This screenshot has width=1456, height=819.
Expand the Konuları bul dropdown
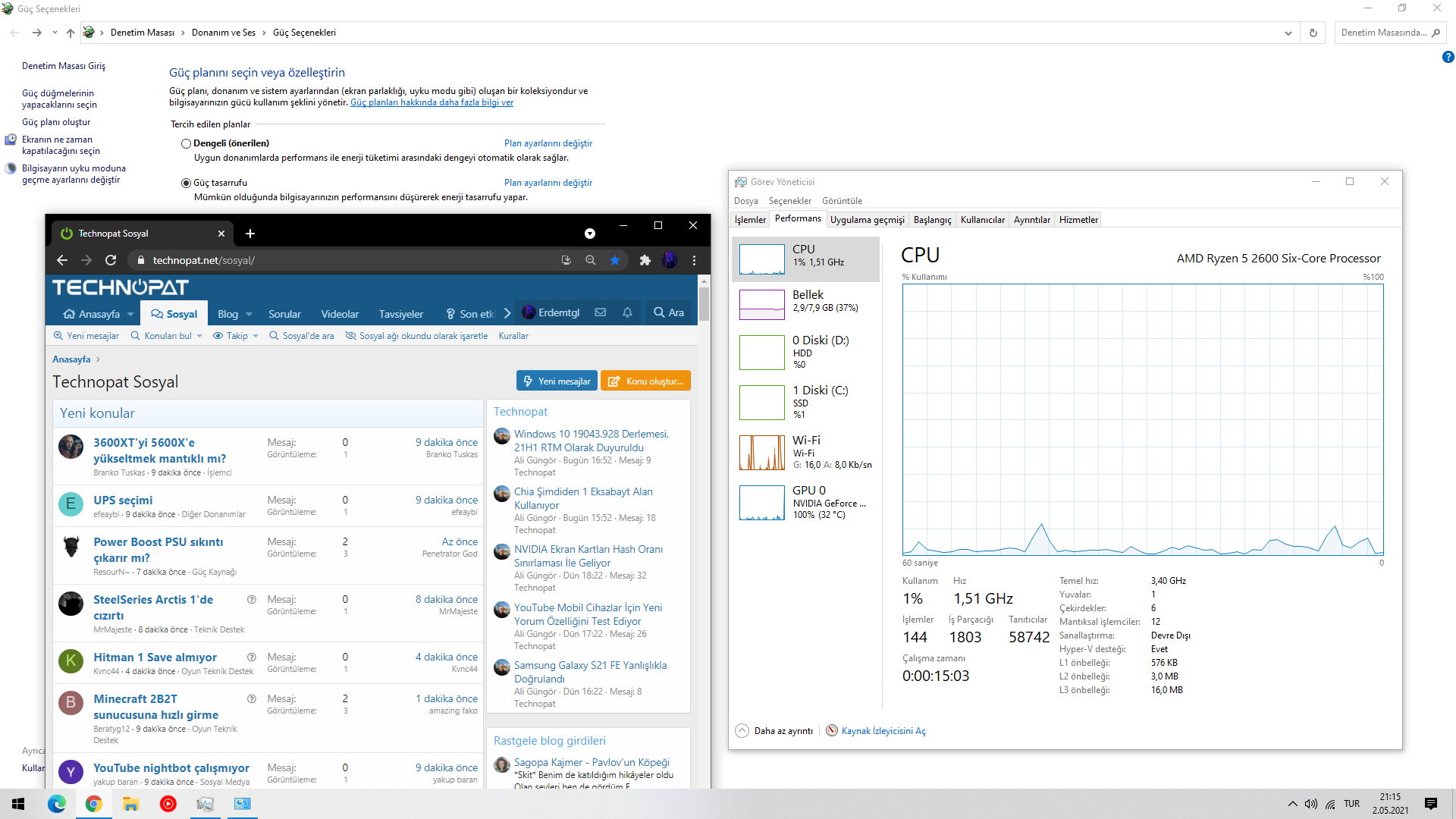(199, 336)
